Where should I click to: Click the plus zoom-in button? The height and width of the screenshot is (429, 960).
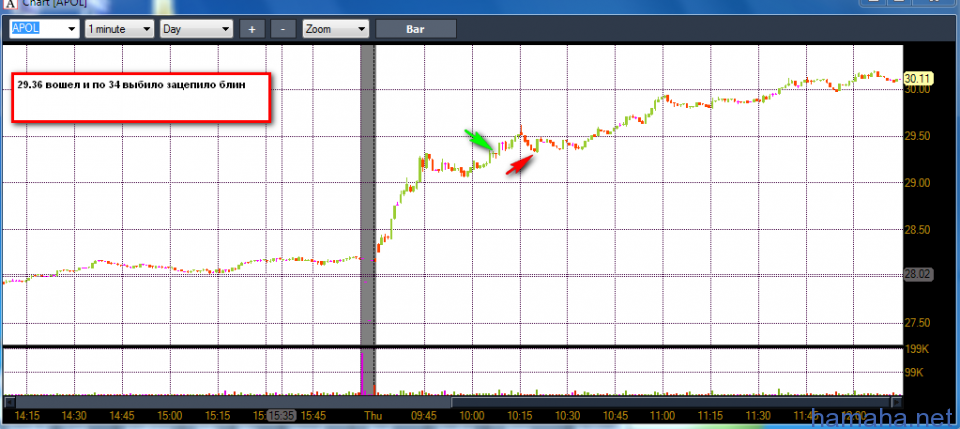pyautogui.click(x=252, y=29)
